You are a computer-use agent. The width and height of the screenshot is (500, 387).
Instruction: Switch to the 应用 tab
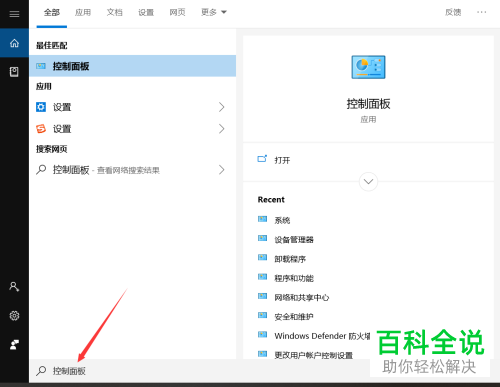[83, 12]
